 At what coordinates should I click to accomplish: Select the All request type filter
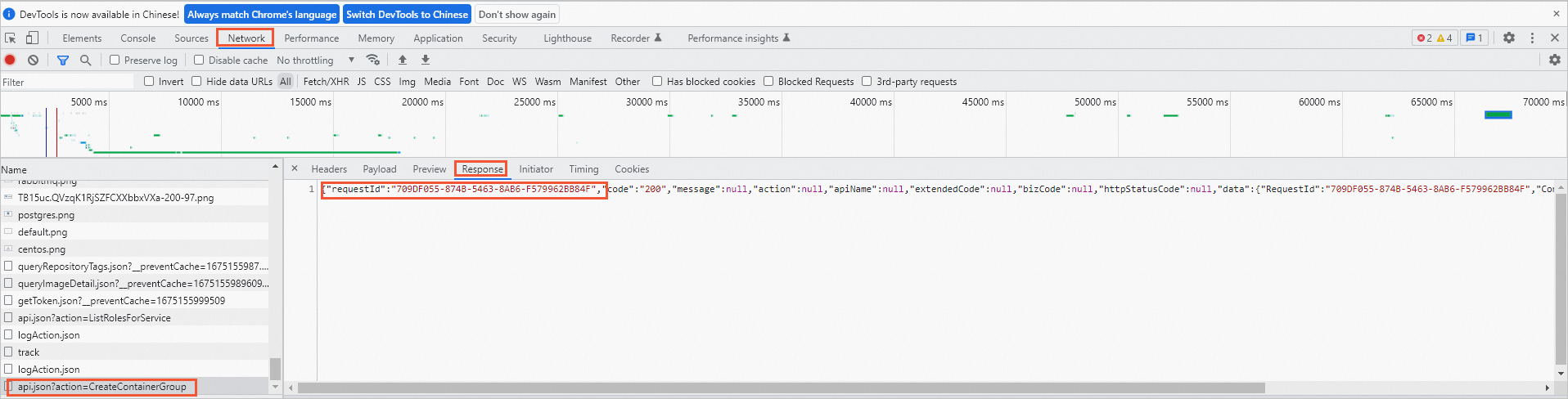285,81
